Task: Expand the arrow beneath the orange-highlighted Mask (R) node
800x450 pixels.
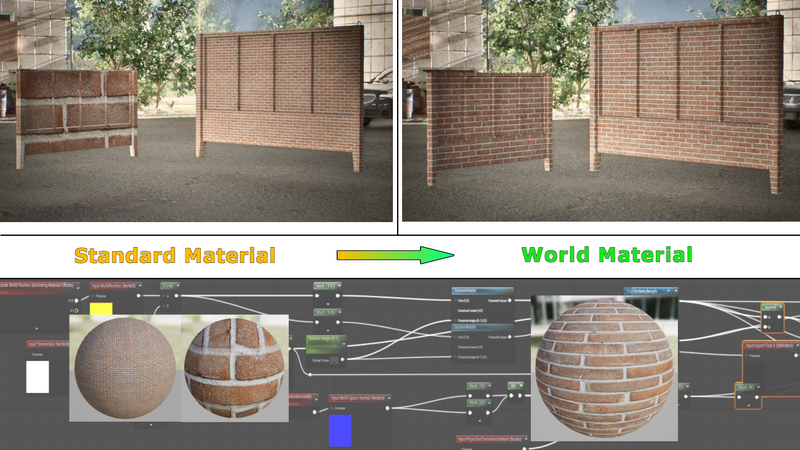Action: click(748, 405)
